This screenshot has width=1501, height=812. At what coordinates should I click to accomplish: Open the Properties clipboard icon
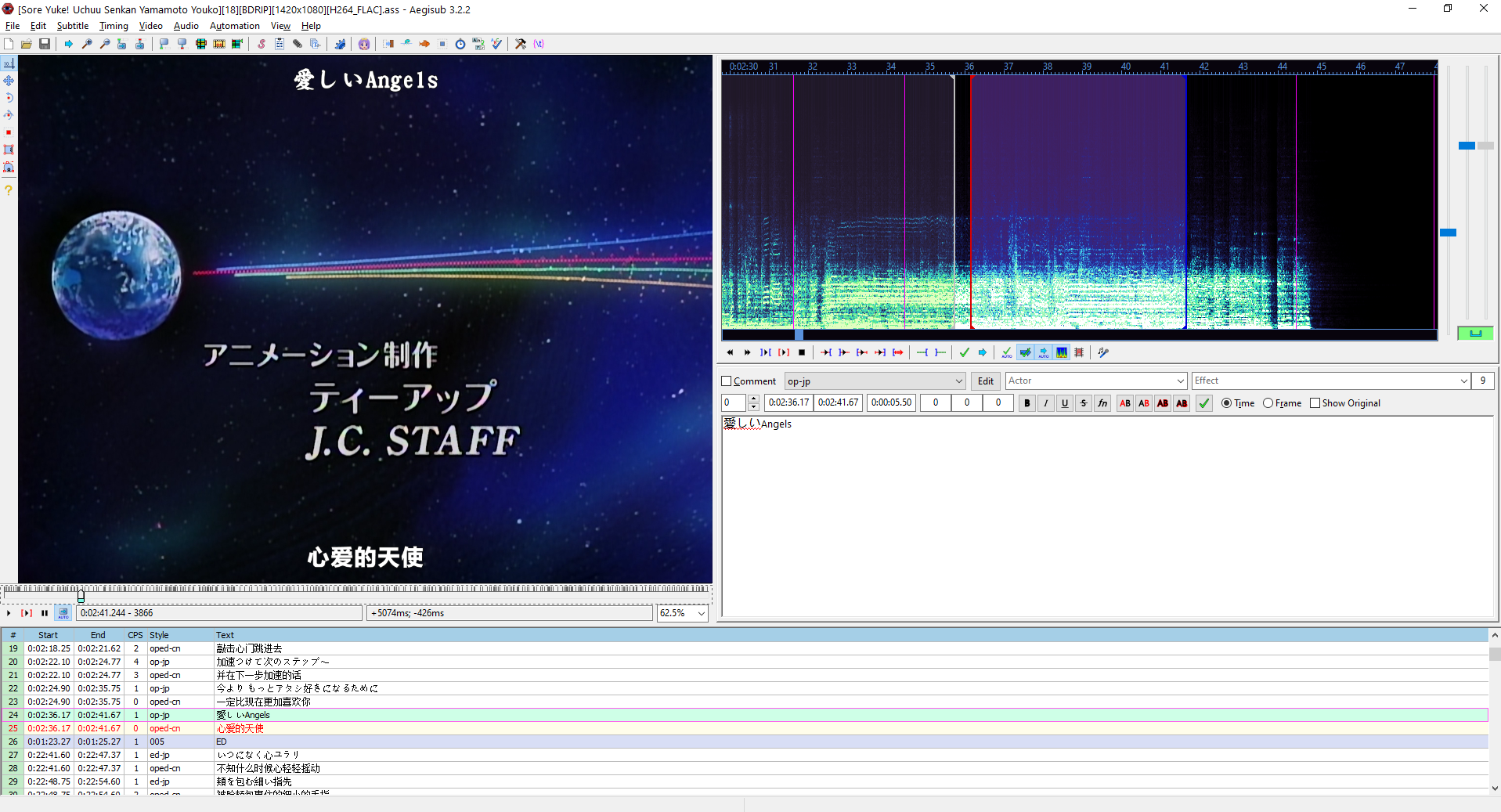280,44
